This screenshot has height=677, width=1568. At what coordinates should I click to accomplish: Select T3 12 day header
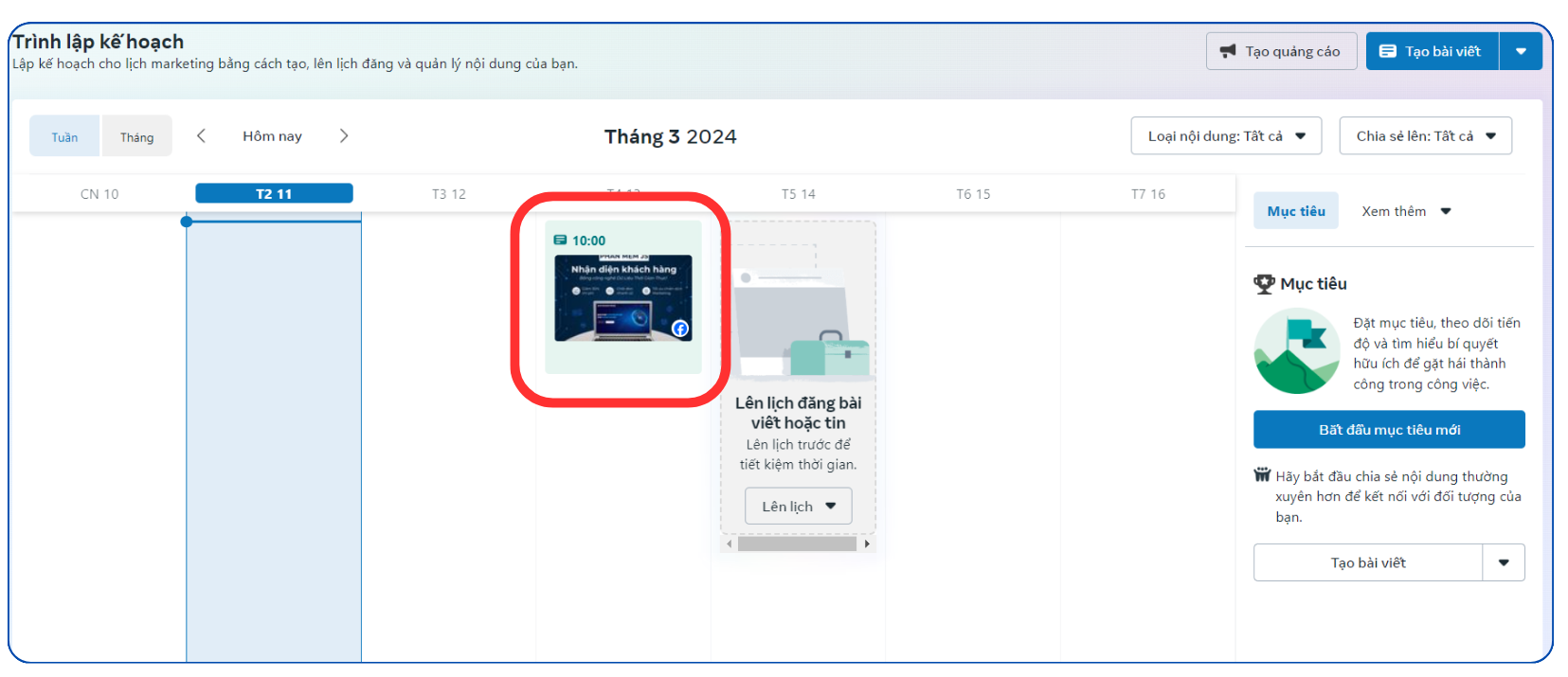click(x=449, y=194)
